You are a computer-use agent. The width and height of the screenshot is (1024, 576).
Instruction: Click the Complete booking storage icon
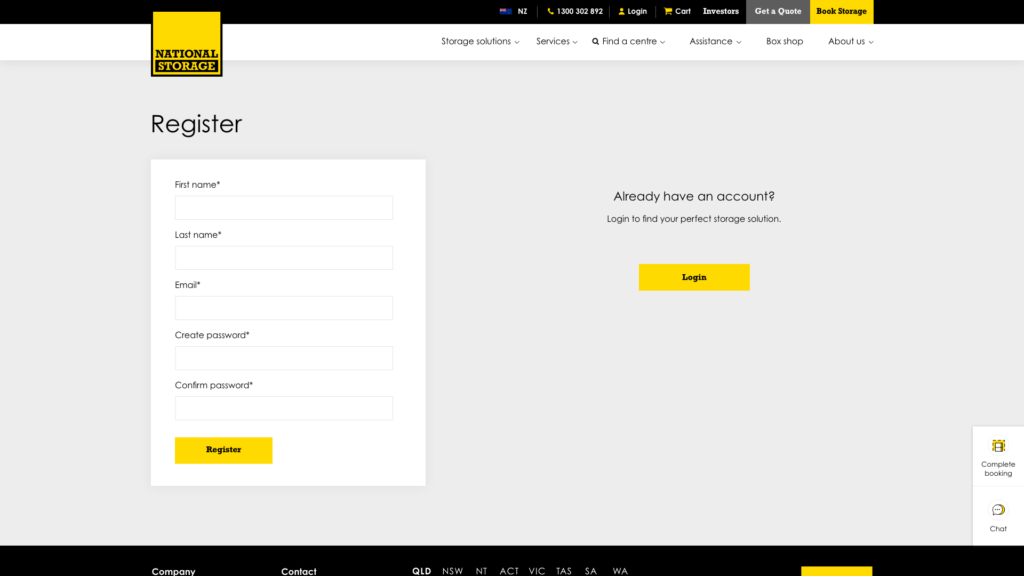(x=998, y=446)
